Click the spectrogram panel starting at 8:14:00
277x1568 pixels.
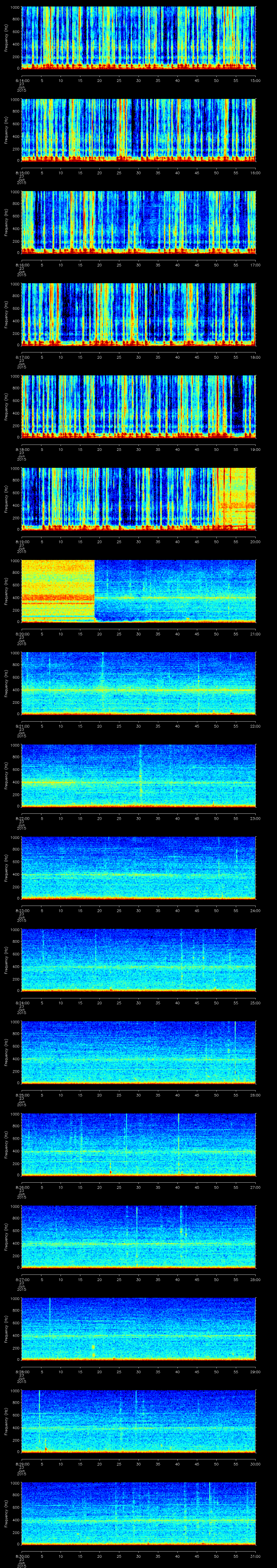(x=139, y=38)
